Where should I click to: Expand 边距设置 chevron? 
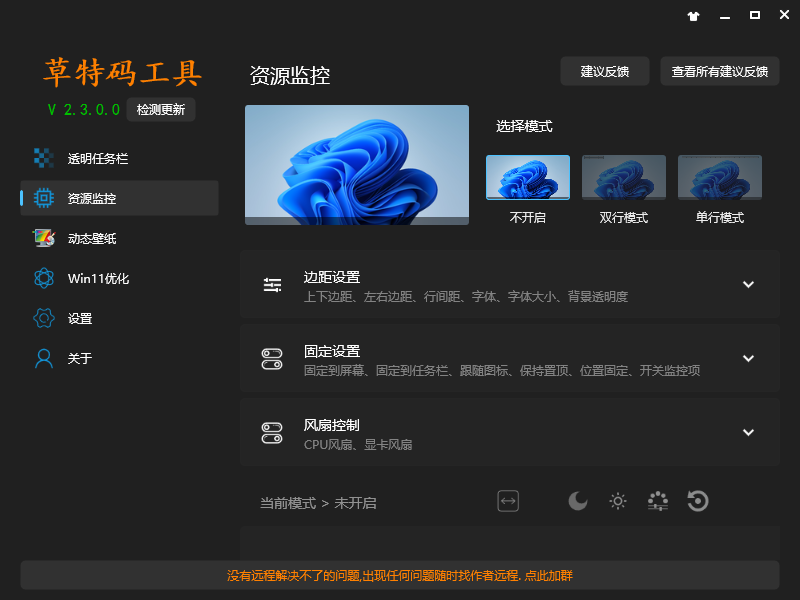748,285
